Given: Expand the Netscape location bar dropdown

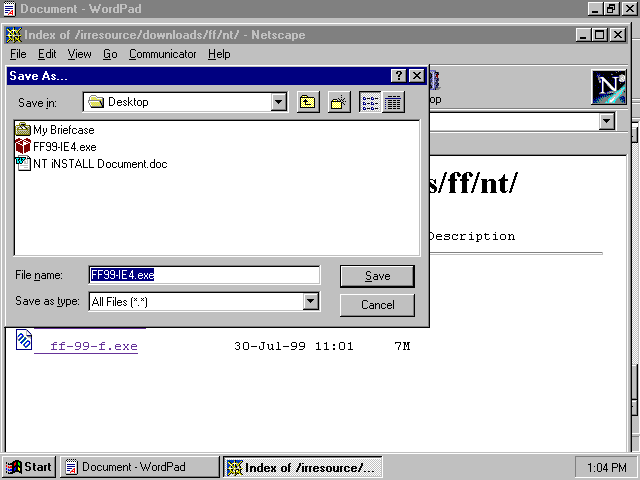Looking at the screenshot, I should (x=606, y=121).
